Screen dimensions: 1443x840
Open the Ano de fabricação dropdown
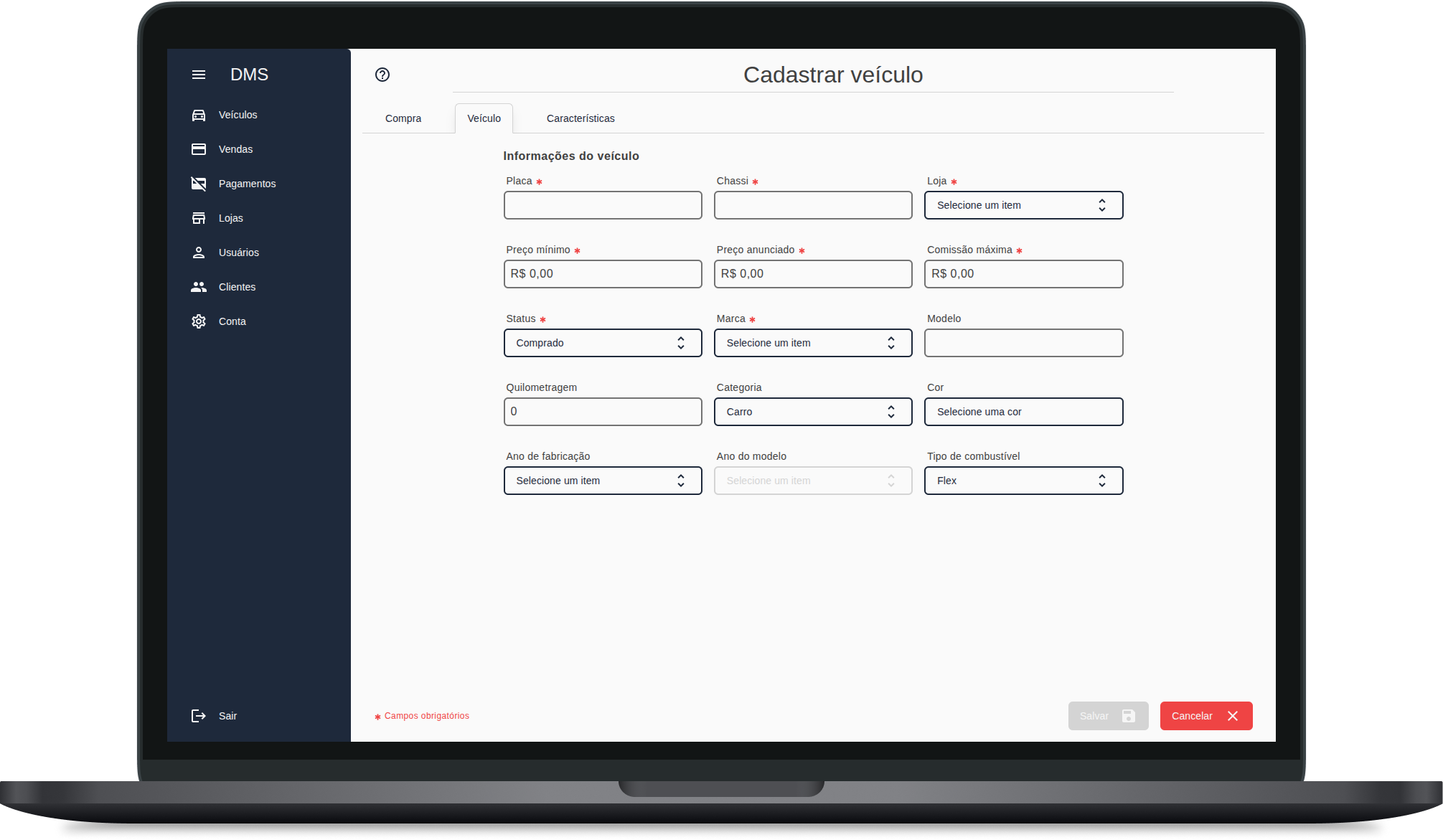602,481
